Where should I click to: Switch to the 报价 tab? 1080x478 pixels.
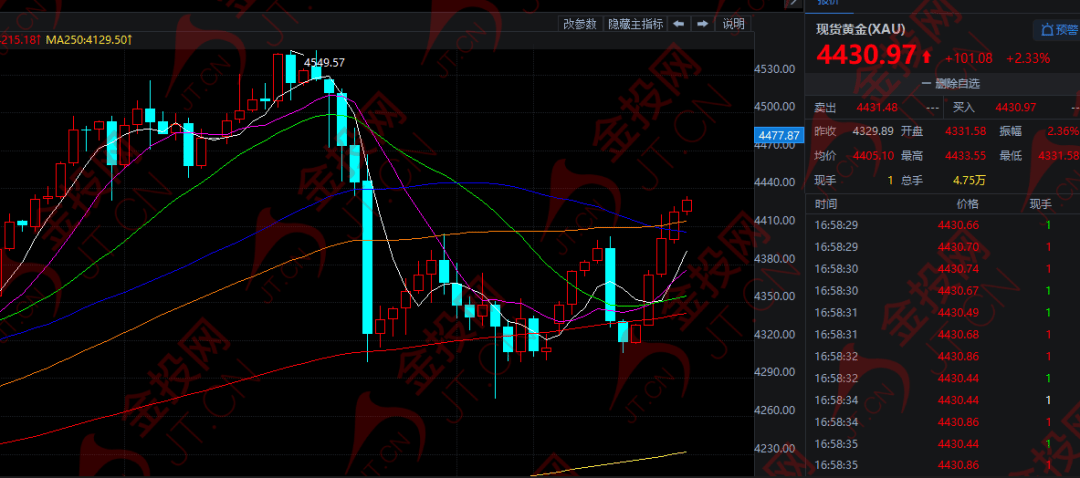[829, 3]
